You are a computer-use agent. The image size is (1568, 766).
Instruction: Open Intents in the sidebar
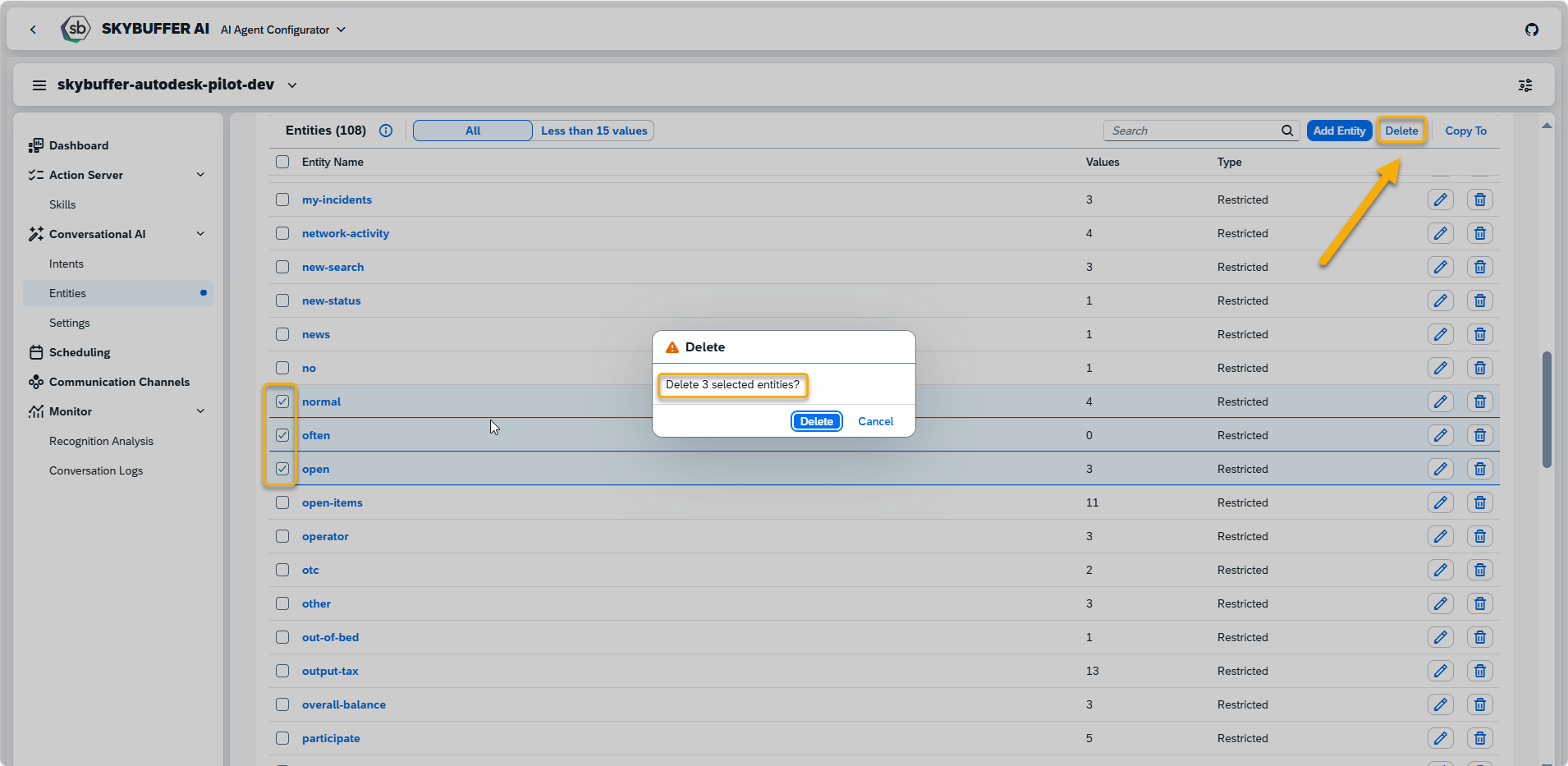pyautogui.click(x=66, y=264)
